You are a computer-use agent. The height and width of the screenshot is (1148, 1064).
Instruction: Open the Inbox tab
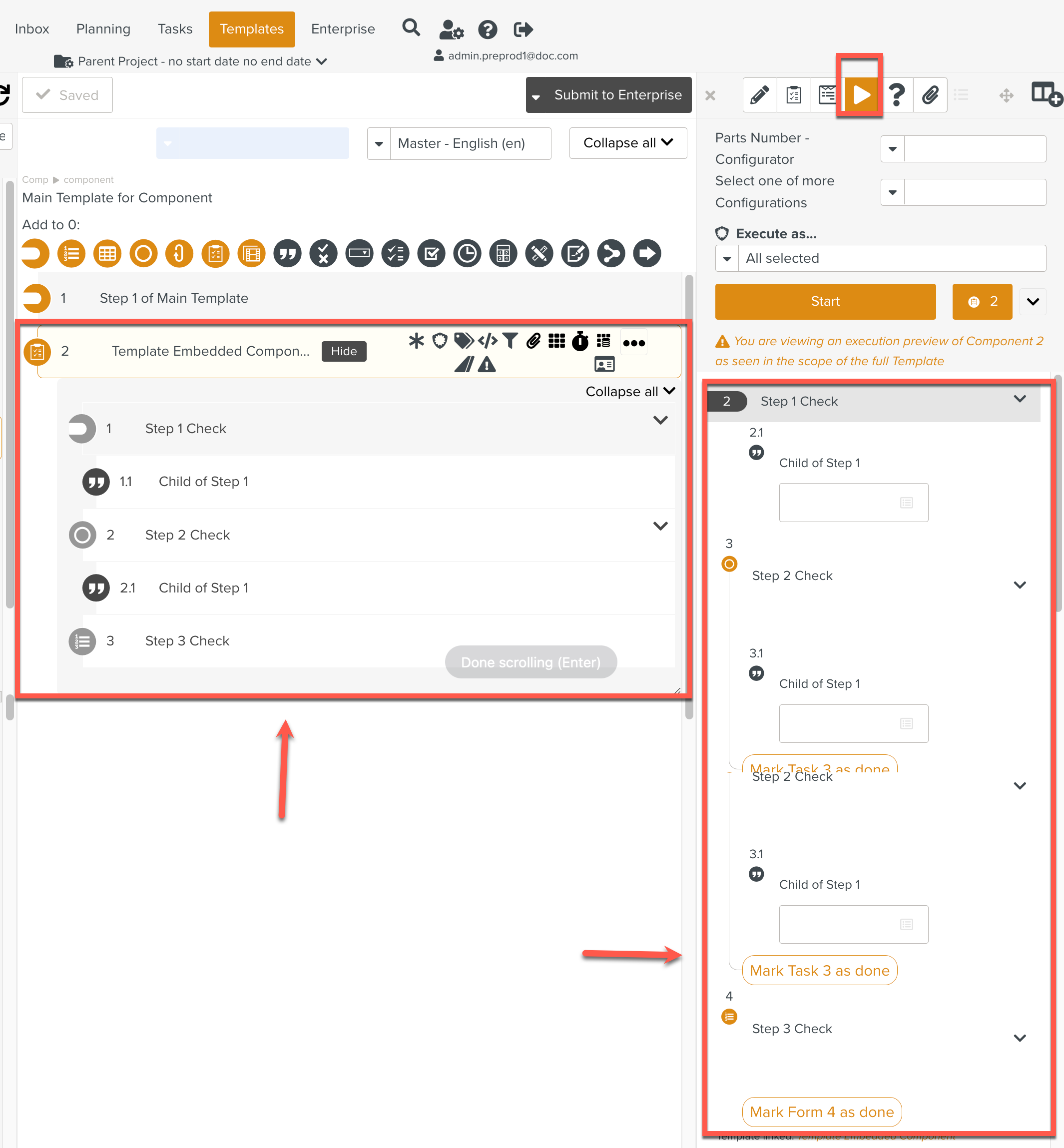[x=32, y=29]
